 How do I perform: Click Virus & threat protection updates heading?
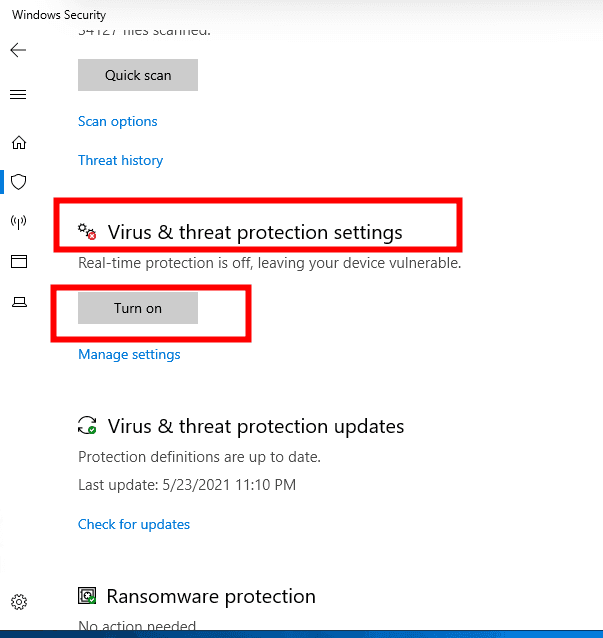click(x=256, y=426)
